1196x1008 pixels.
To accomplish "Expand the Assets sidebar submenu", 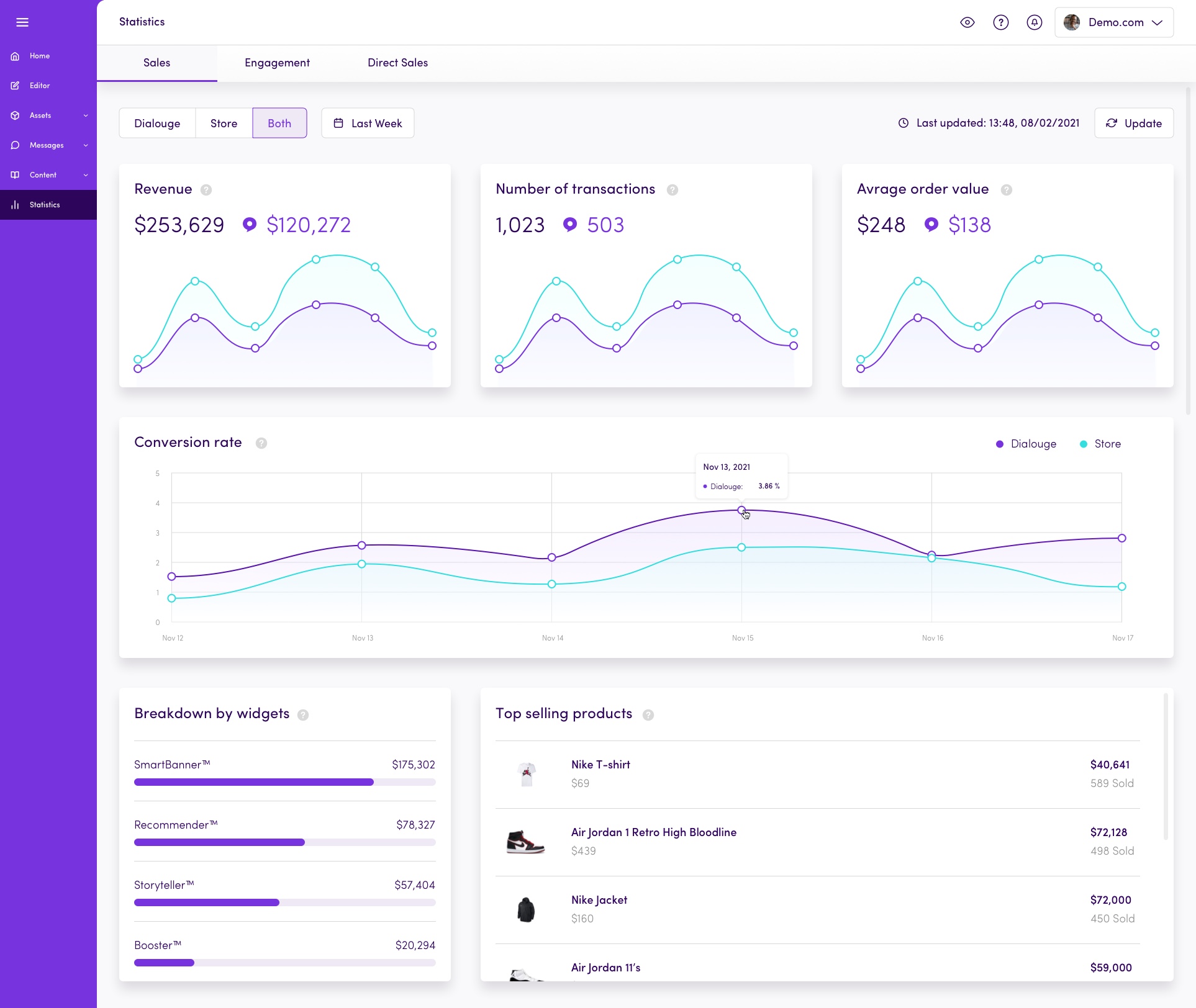I will point(86,115).
